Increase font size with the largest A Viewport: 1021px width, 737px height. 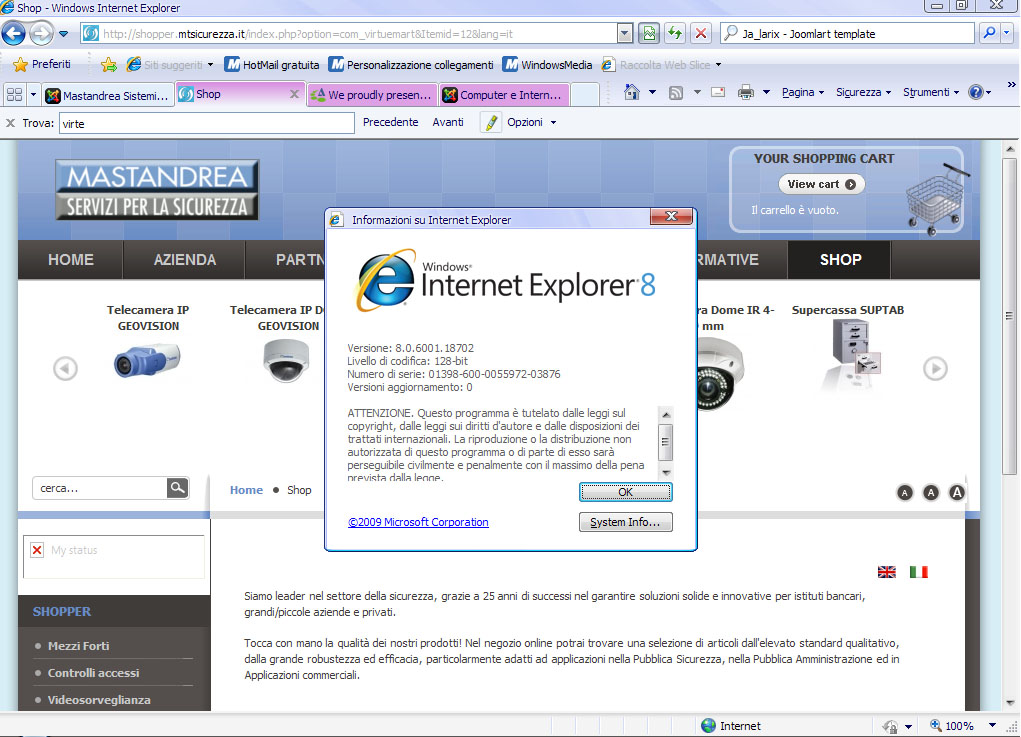[x=957, y=493]
